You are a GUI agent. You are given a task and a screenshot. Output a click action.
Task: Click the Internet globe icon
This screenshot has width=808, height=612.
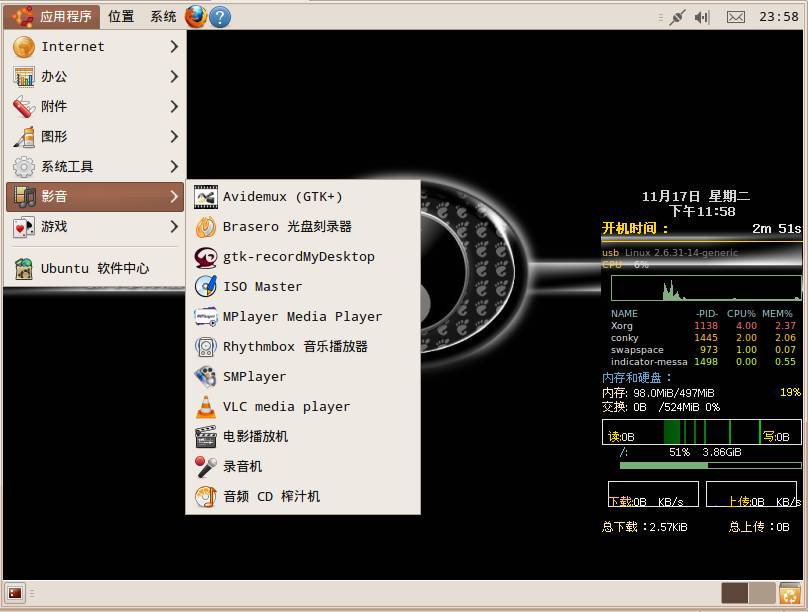[x=24, y=47]
